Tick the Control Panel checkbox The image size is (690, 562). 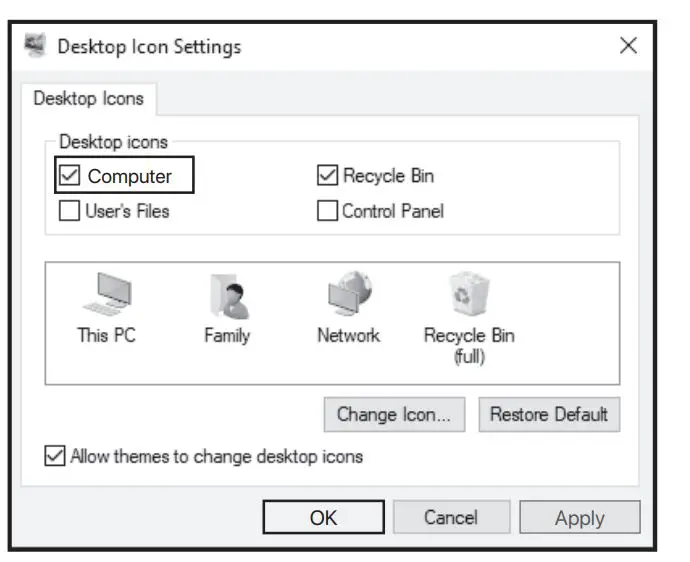(x=327, y=211)
